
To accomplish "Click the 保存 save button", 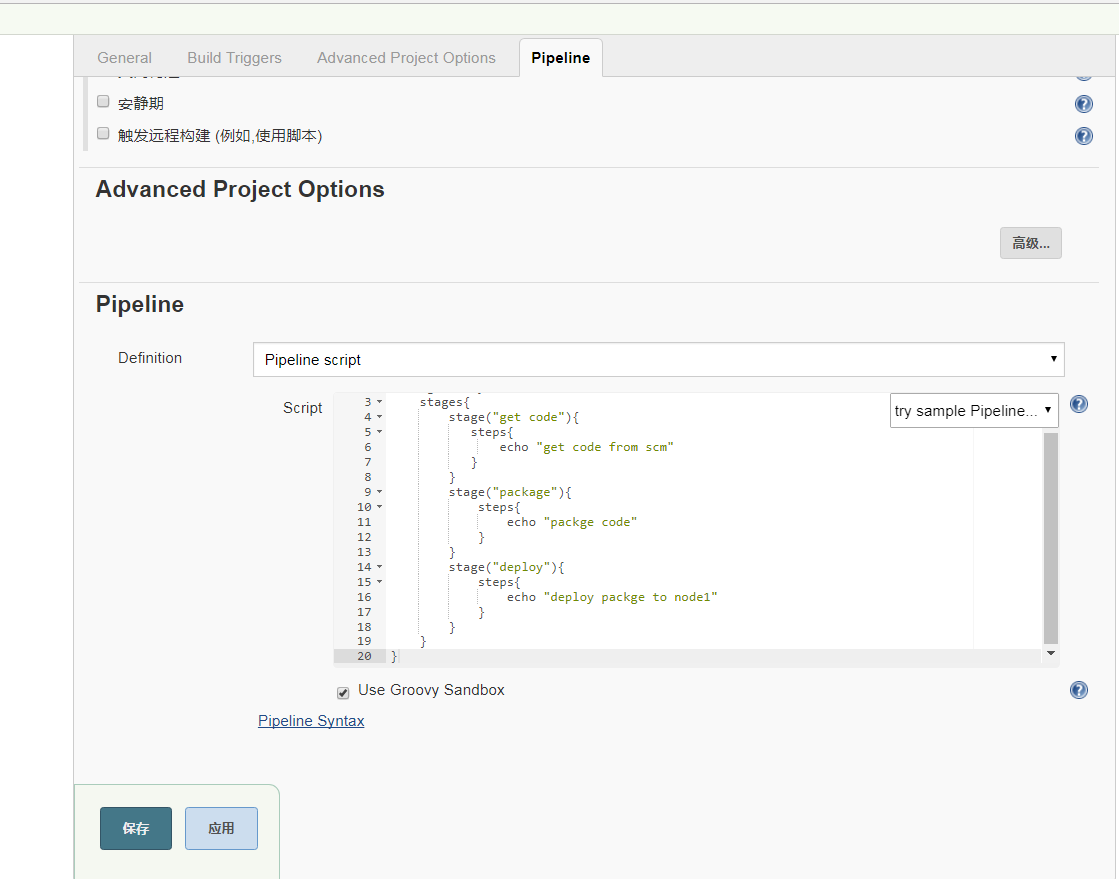I will [136, 828].
